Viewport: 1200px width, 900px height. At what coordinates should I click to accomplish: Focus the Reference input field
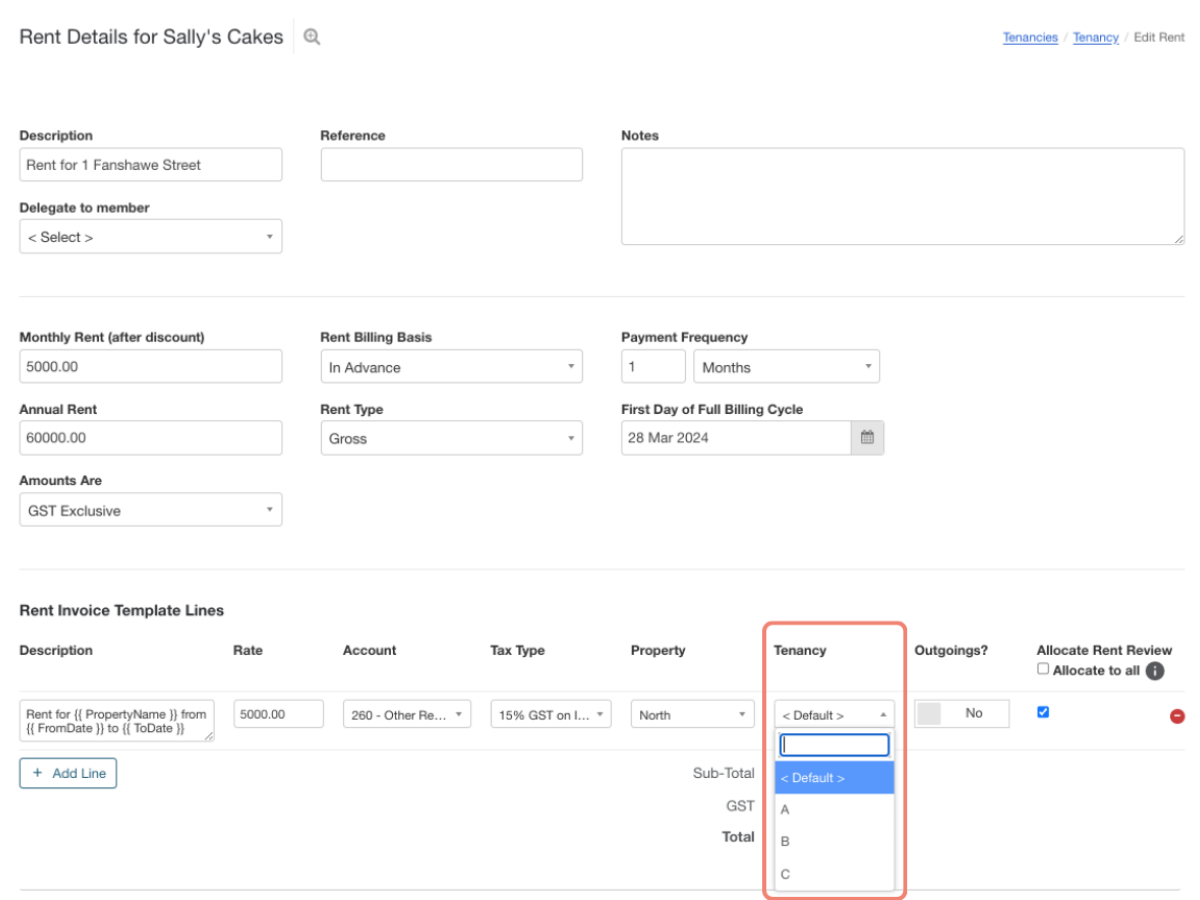(451, 165)
